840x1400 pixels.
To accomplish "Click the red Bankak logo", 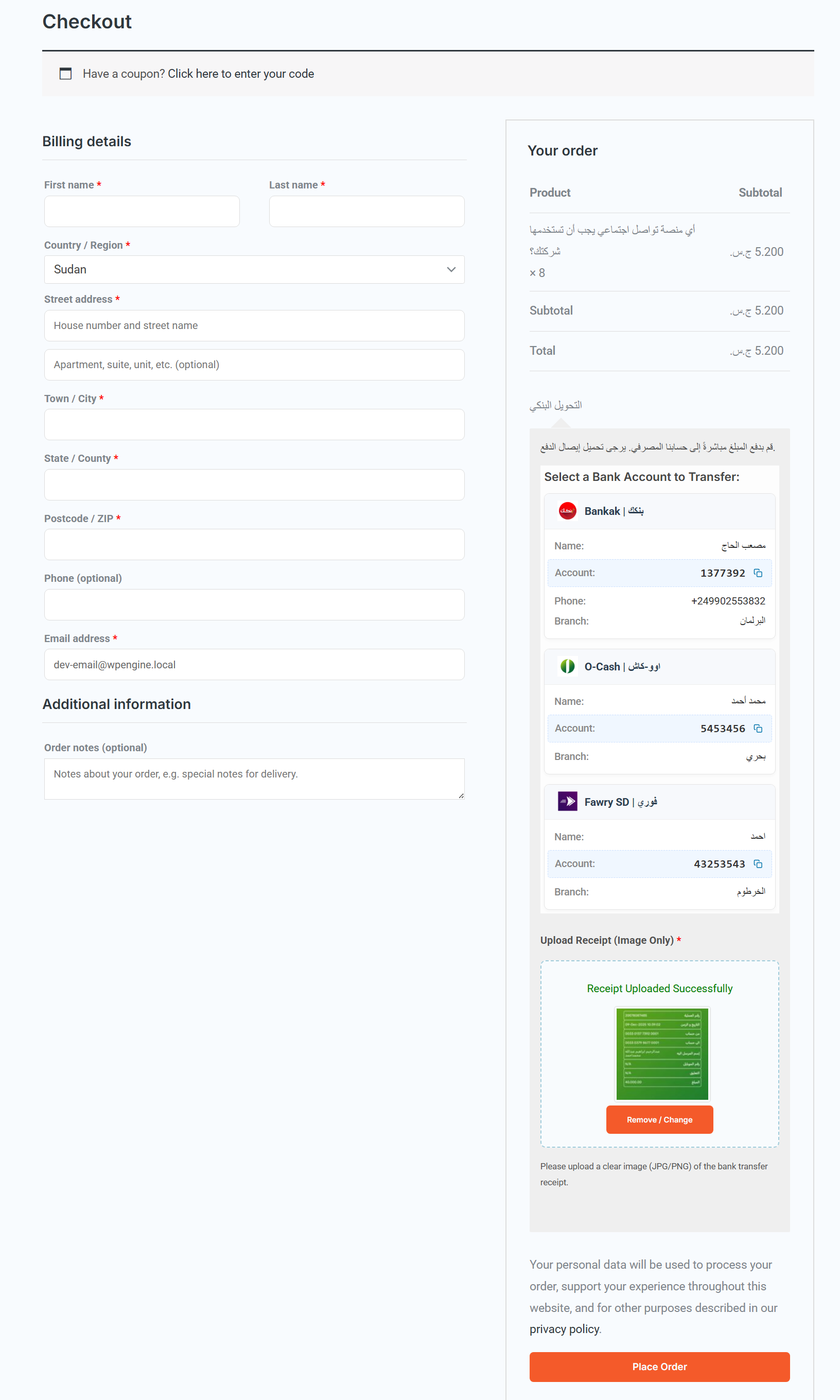I will (x=568, y=511).
